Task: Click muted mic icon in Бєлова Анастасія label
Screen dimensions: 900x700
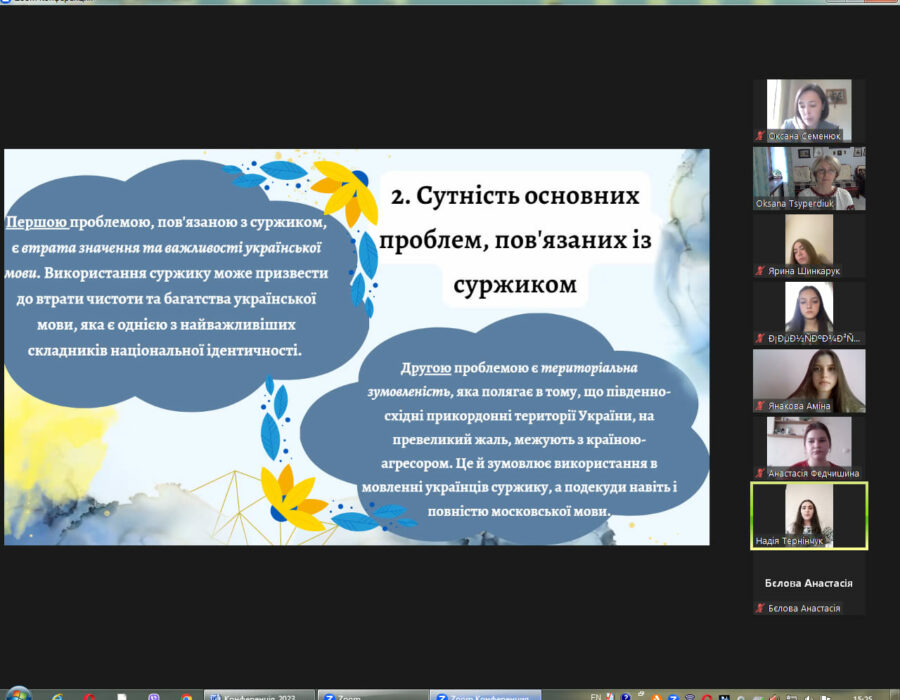Action: click(x=761, y=608)
